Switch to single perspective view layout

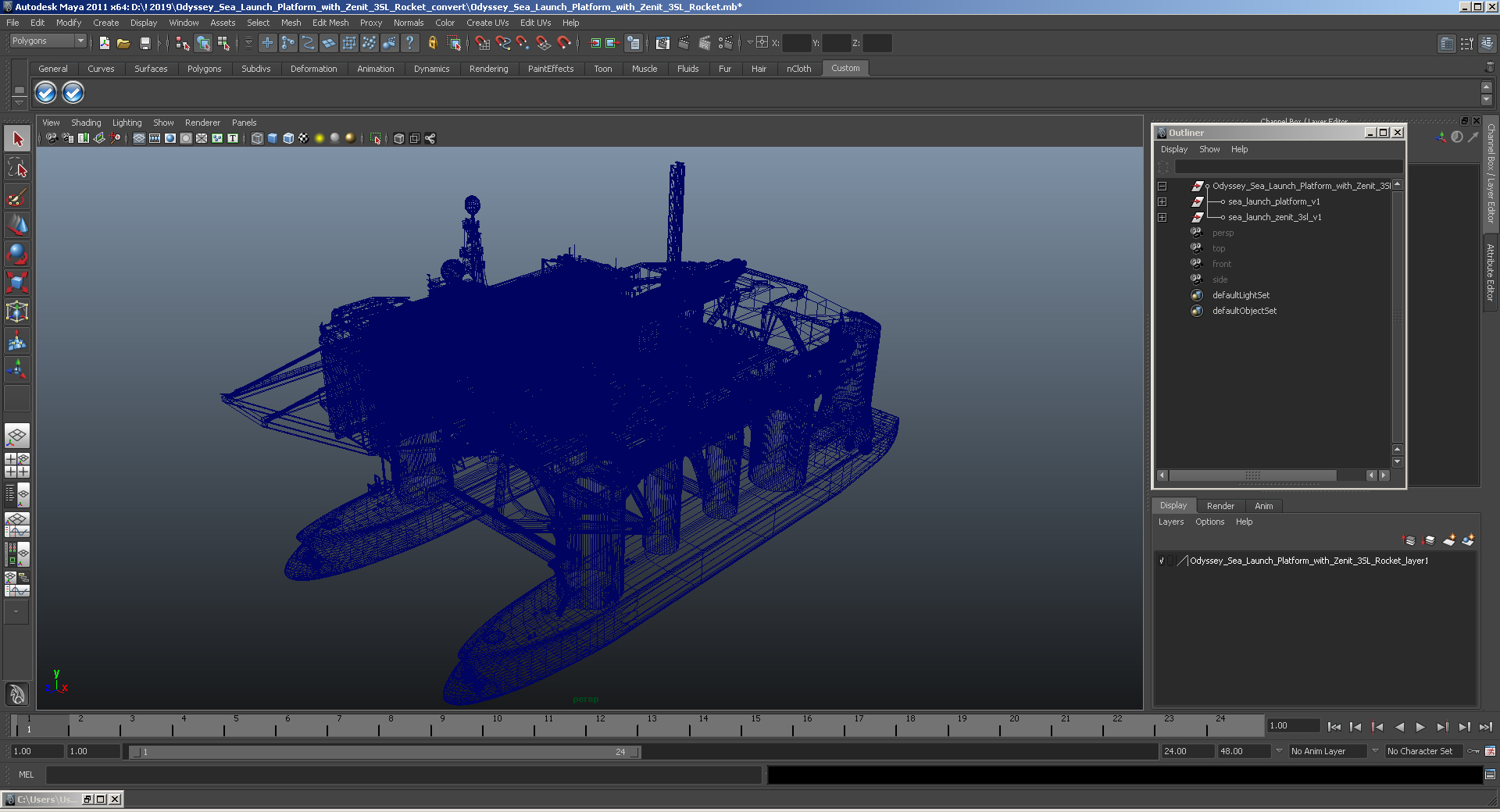point(17,436)
